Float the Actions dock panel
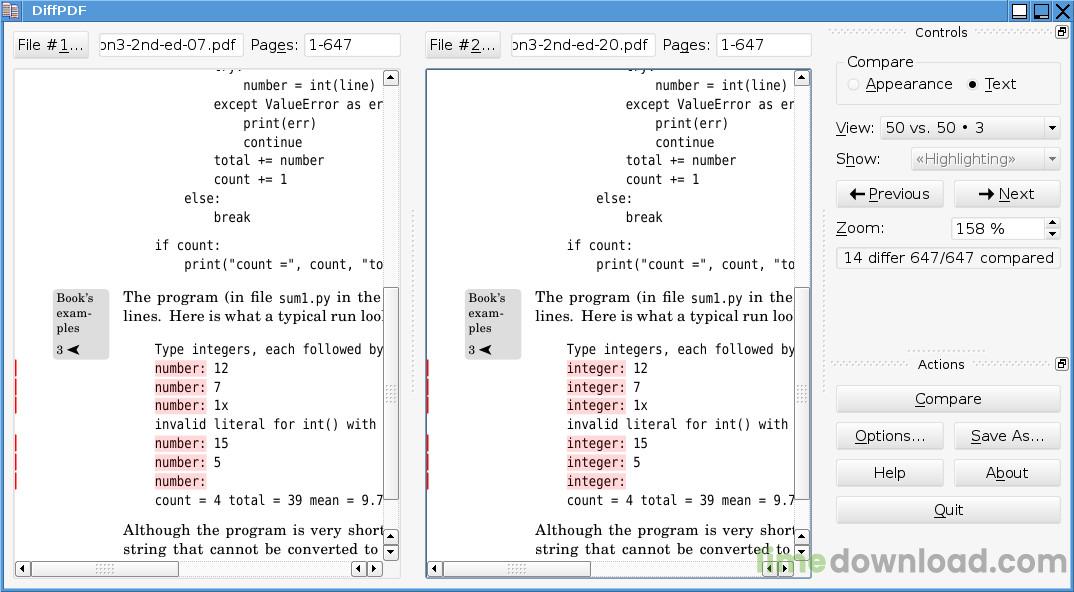 coord(1062,364)
